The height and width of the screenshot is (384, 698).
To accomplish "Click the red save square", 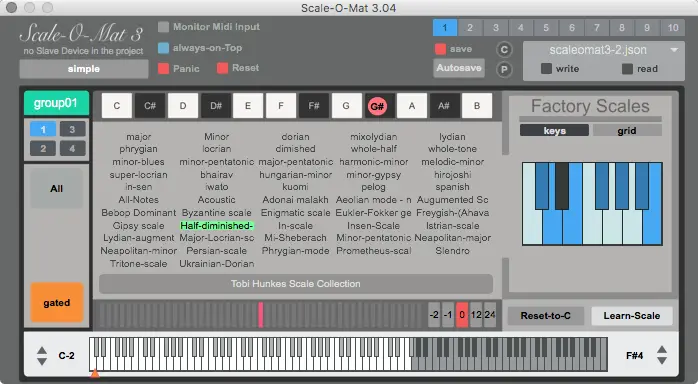I will coord(440,49).
